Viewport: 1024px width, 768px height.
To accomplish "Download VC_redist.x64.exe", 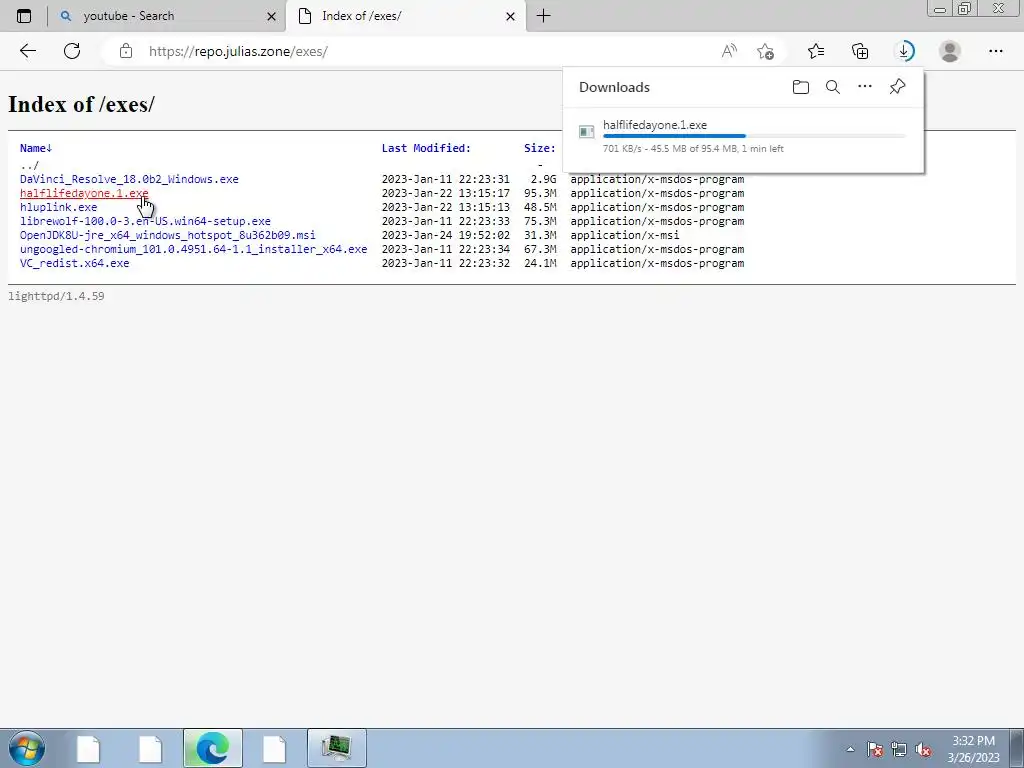I will tap(74, 263).
